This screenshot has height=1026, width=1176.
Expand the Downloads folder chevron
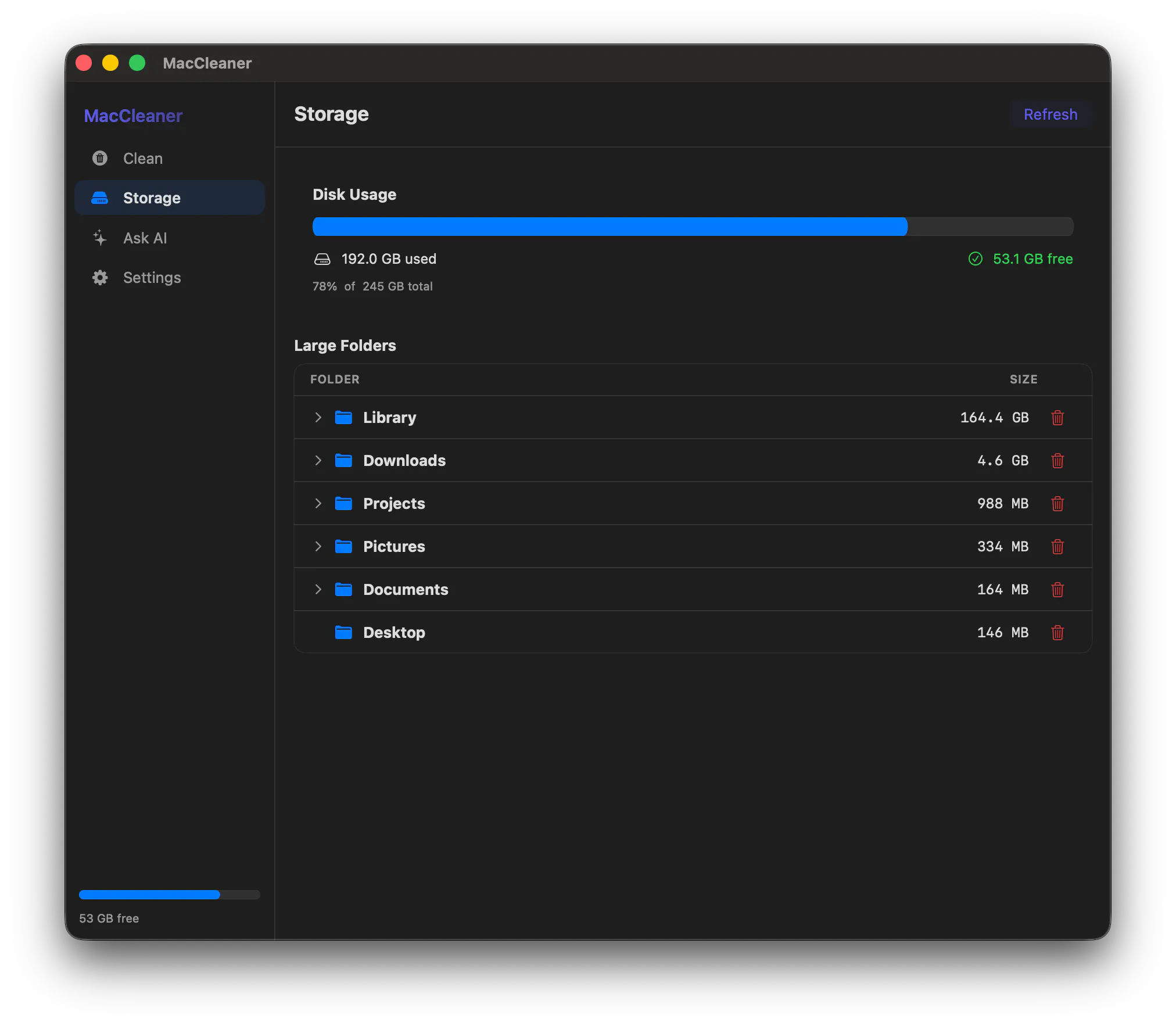[x=318, y=461]
